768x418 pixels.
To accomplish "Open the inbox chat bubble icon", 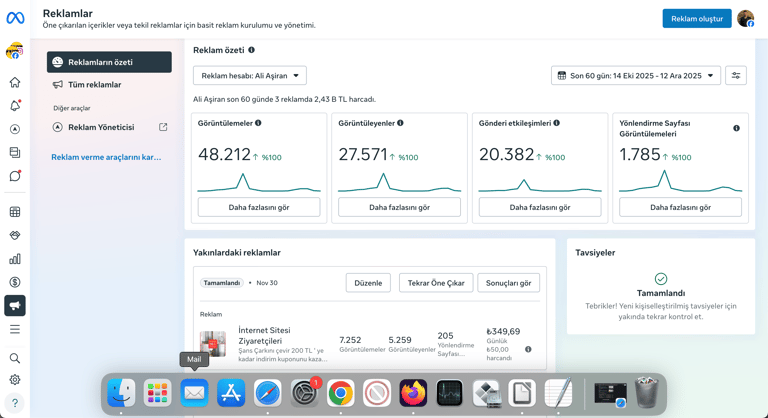I will [15, 176].
